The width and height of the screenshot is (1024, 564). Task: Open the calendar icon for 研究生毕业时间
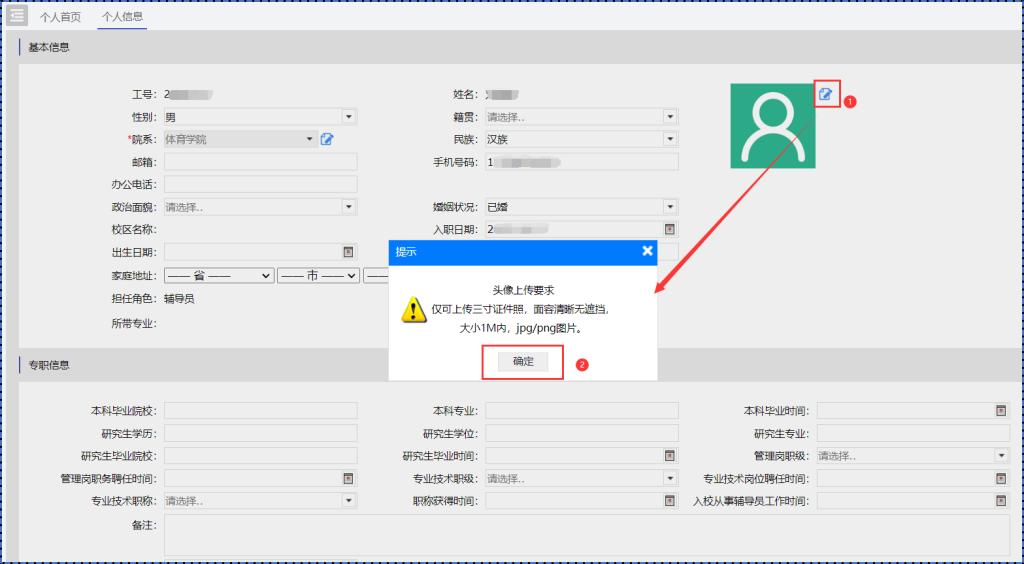pos(670,455)
